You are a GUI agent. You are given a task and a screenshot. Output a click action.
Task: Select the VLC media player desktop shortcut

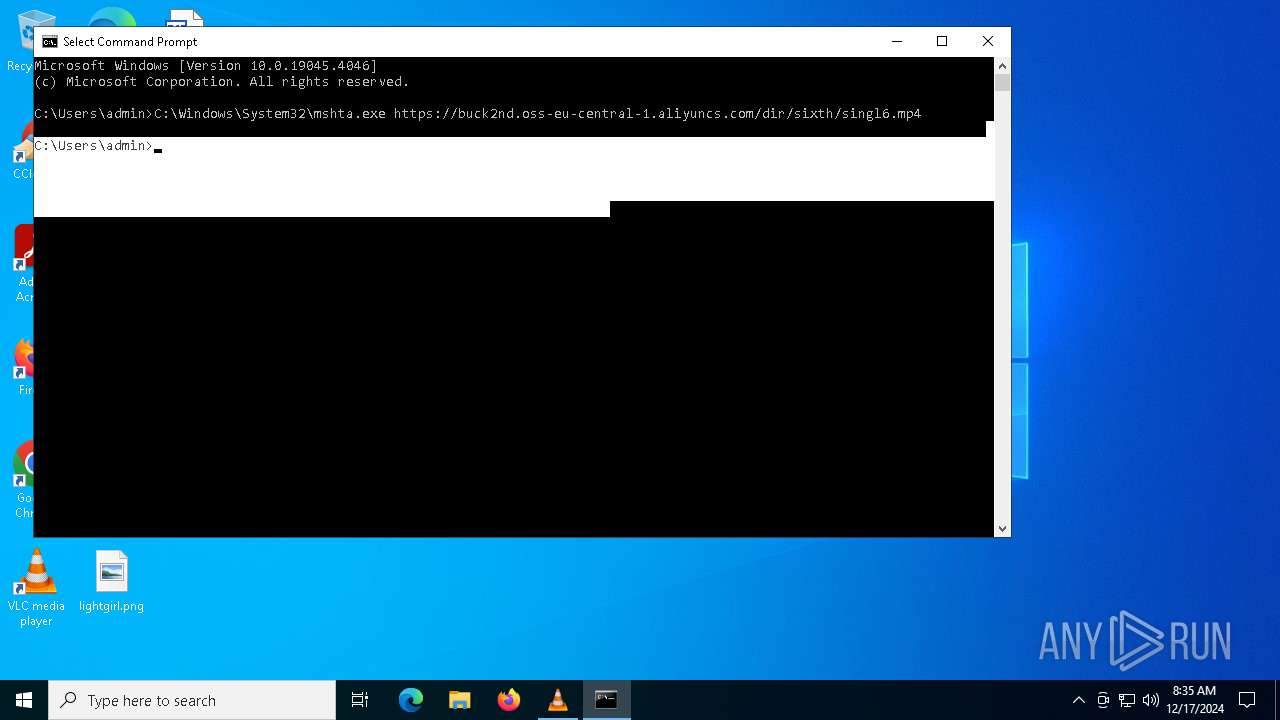tap(36, 589)
